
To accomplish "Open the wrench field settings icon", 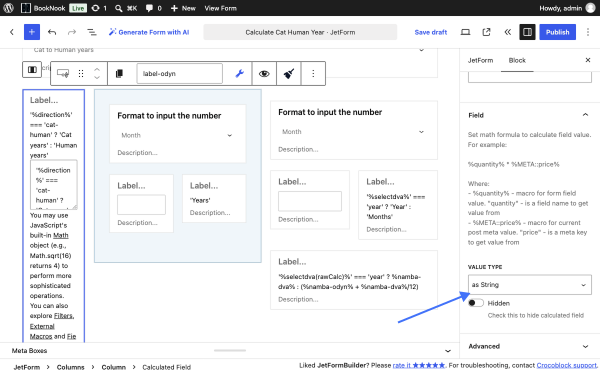I will pyautogui.click(x=240, y=73).
